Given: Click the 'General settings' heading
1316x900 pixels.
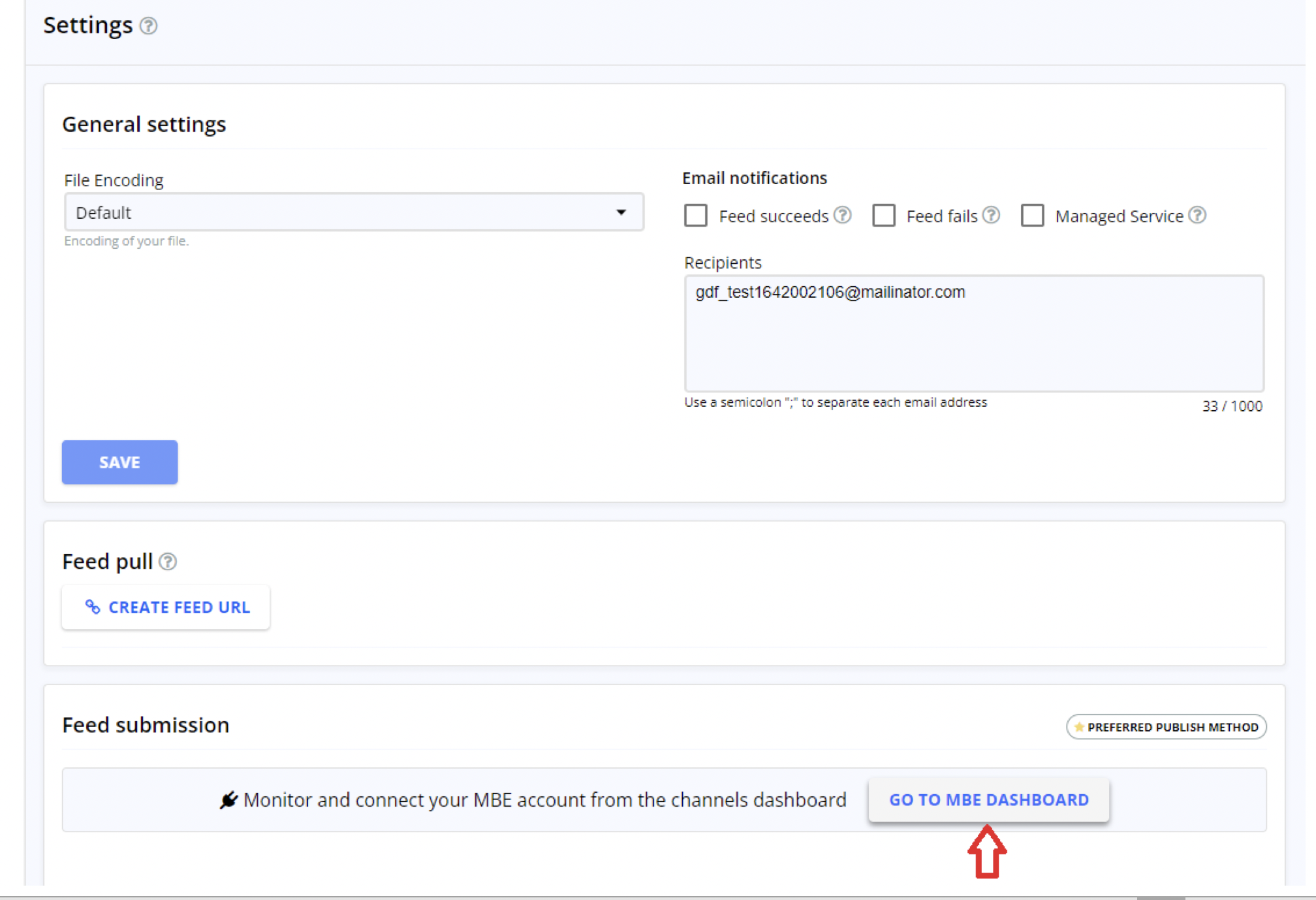Looking at the screenshot, I should pos(144,124).
